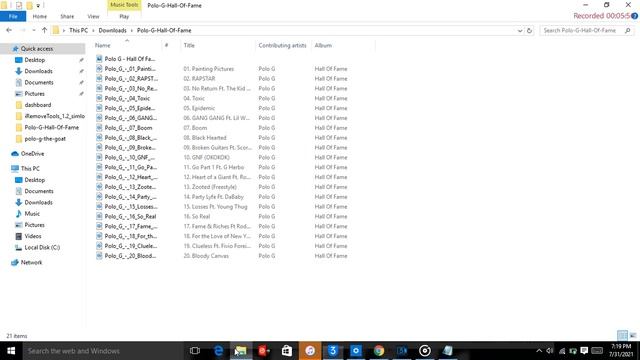Switch to details view layout button
This screenshot has height=360, width=640.
tap(622, 336)
